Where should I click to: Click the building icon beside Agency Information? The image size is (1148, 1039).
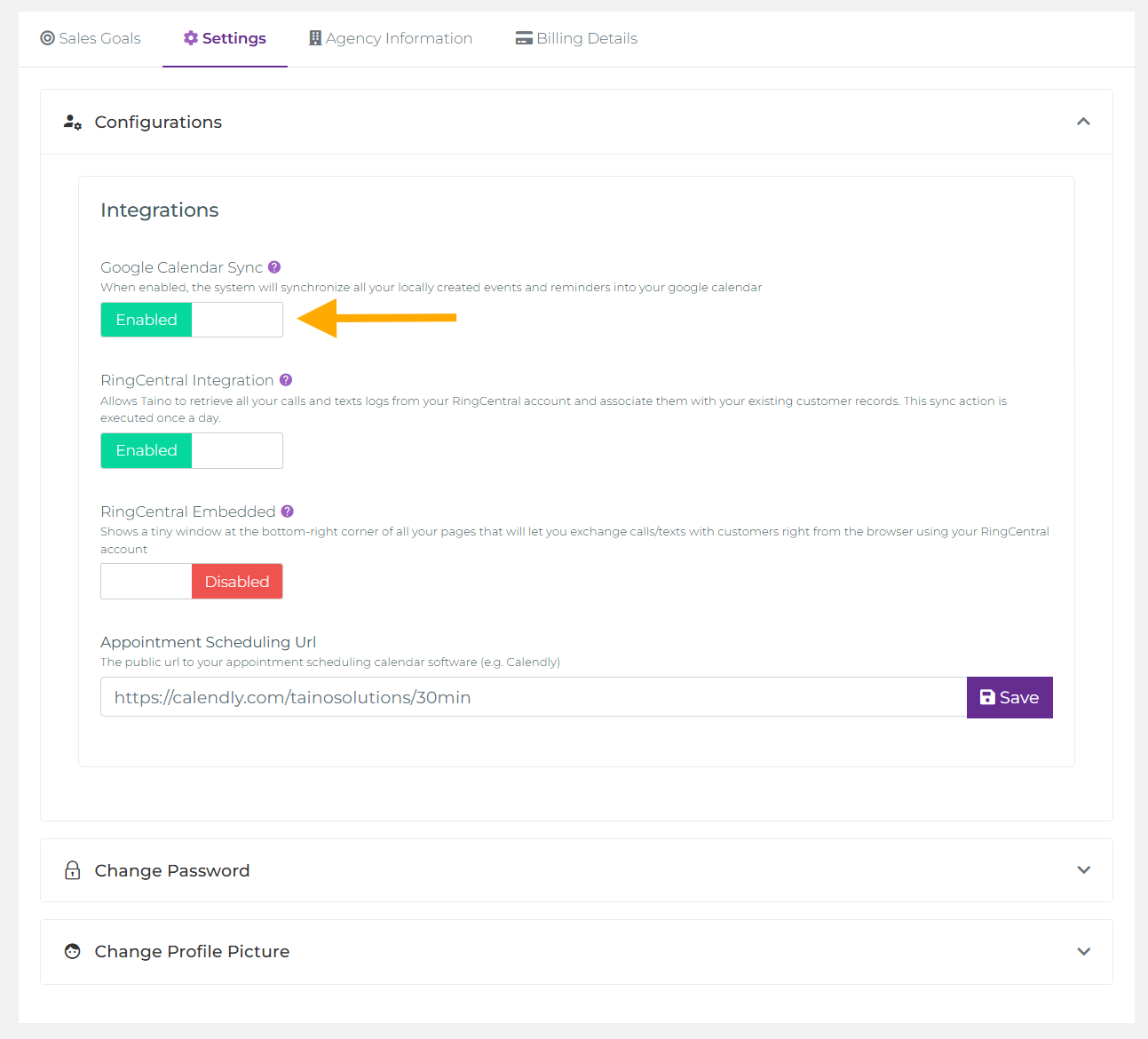314,37
